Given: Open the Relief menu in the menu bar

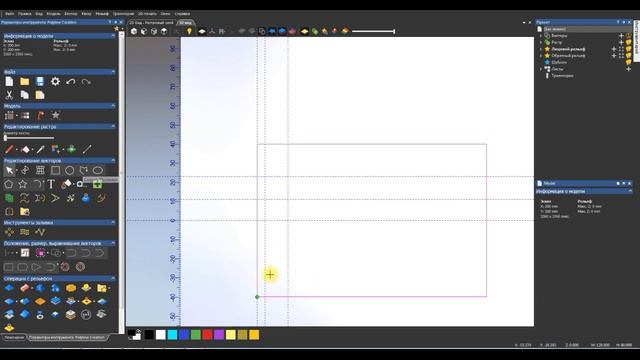Looking at the screenshot, I should pyautogui.click(x=102, y=14).
